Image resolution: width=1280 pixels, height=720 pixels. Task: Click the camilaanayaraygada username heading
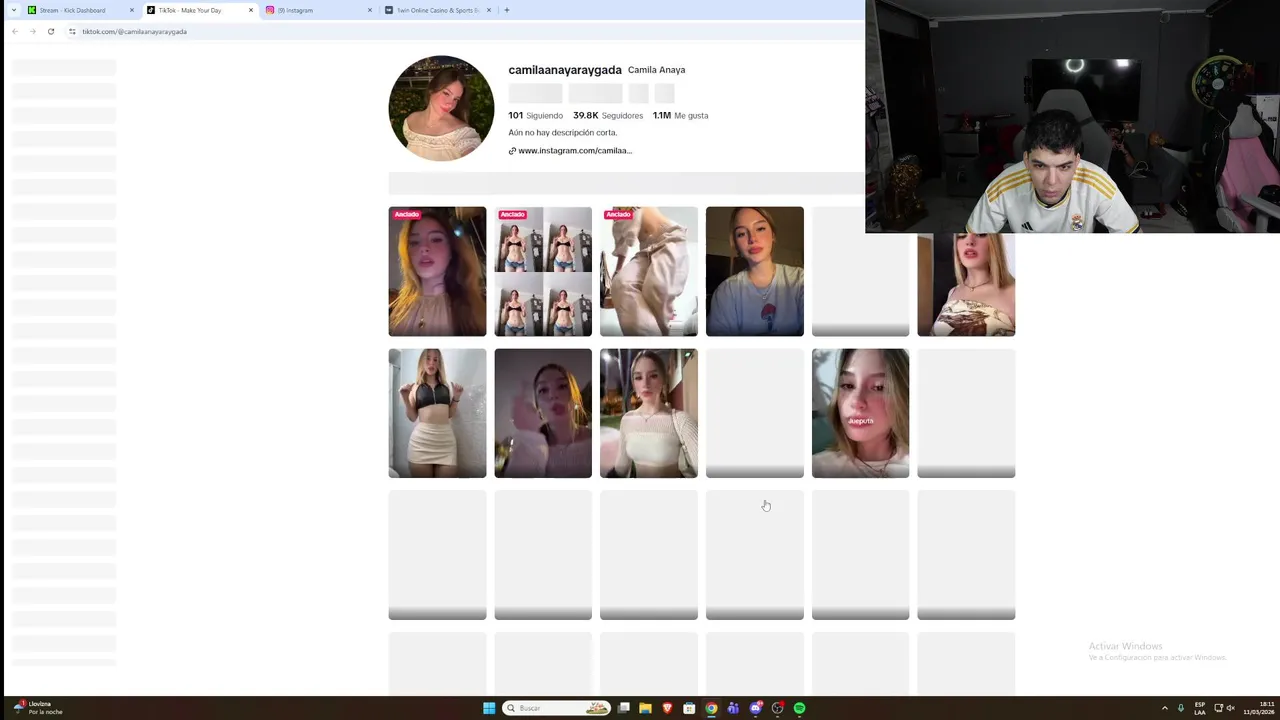coord(565,70)
